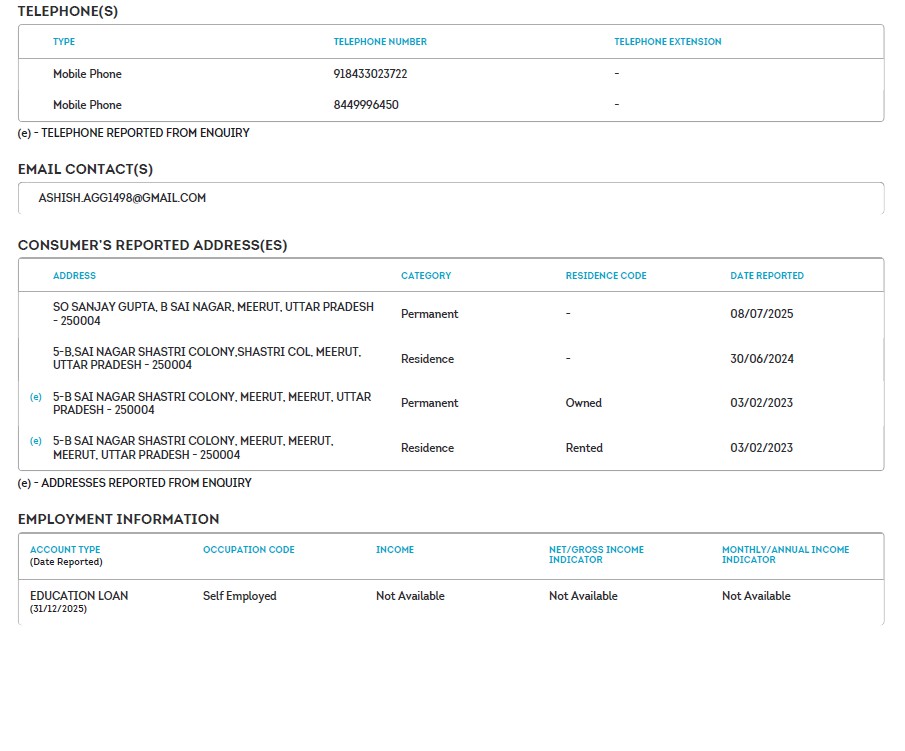This screenshot has width=905, height=751.
Task: Click the Rented residence code value
Action: [x=584, y=448]
